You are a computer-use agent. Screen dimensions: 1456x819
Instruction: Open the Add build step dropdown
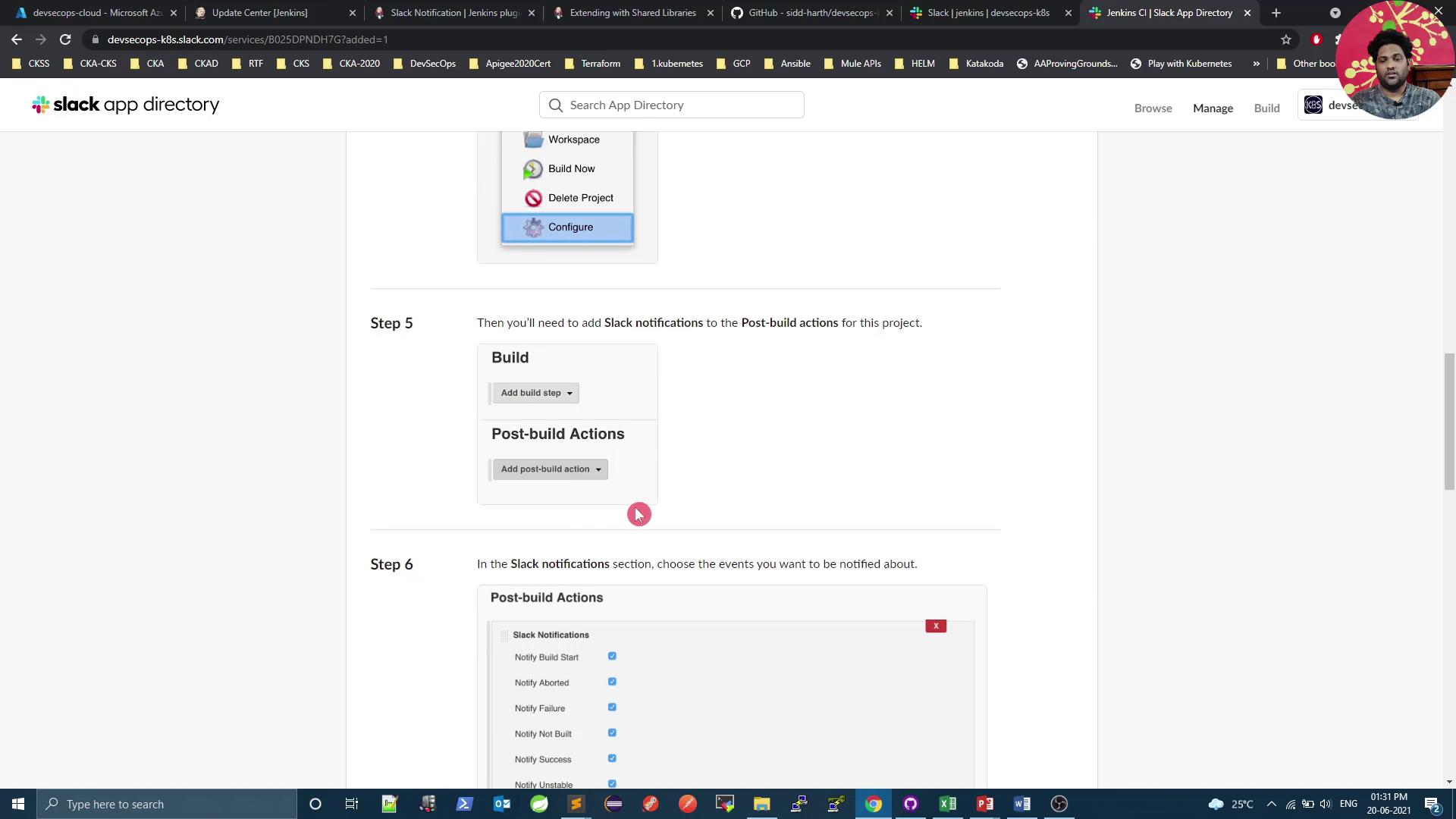click(535, 393)
